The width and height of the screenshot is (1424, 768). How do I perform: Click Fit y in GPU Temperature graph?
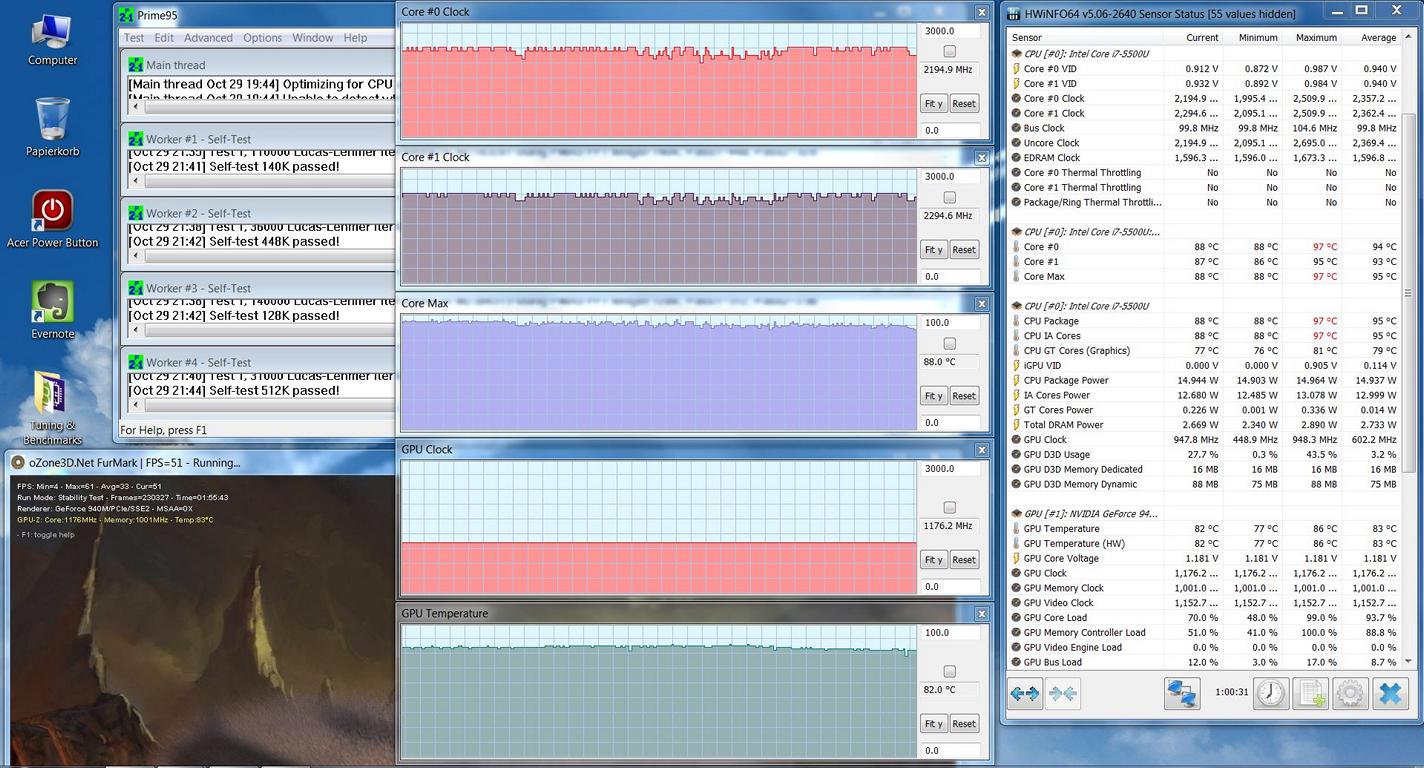click(933, 724)
